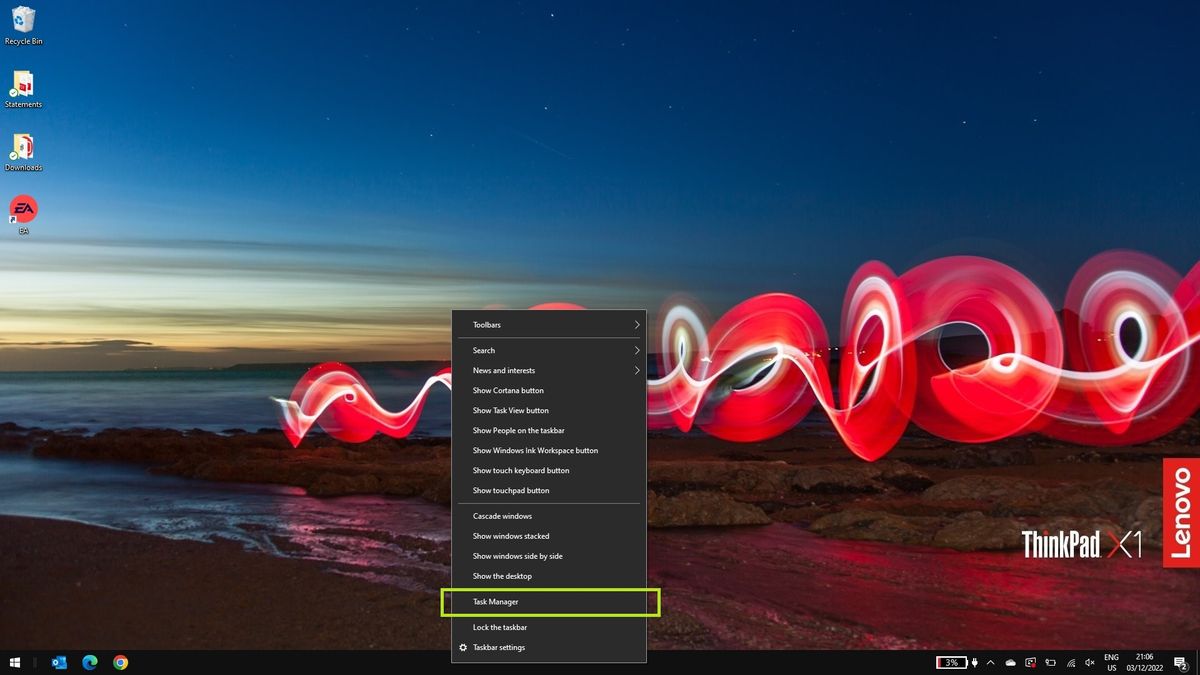Viewport: 1200px width, 675px height.
Task: Open the notification center icon
Action: click(1180, 662)
